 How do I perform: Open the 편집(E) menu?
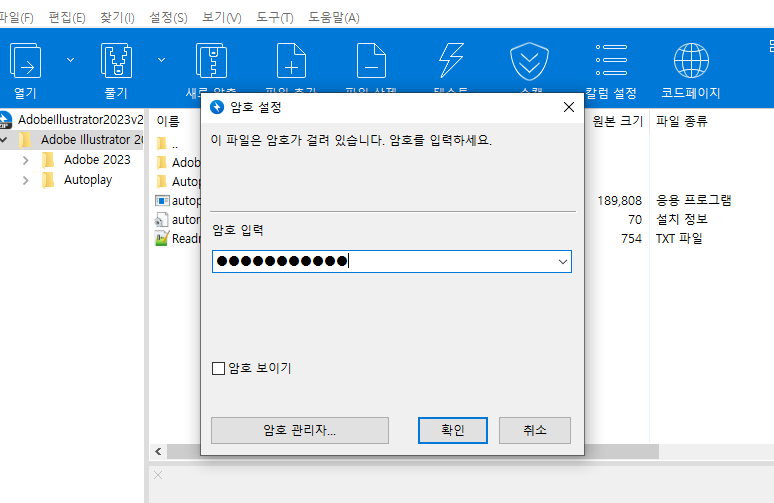[67, 18]
